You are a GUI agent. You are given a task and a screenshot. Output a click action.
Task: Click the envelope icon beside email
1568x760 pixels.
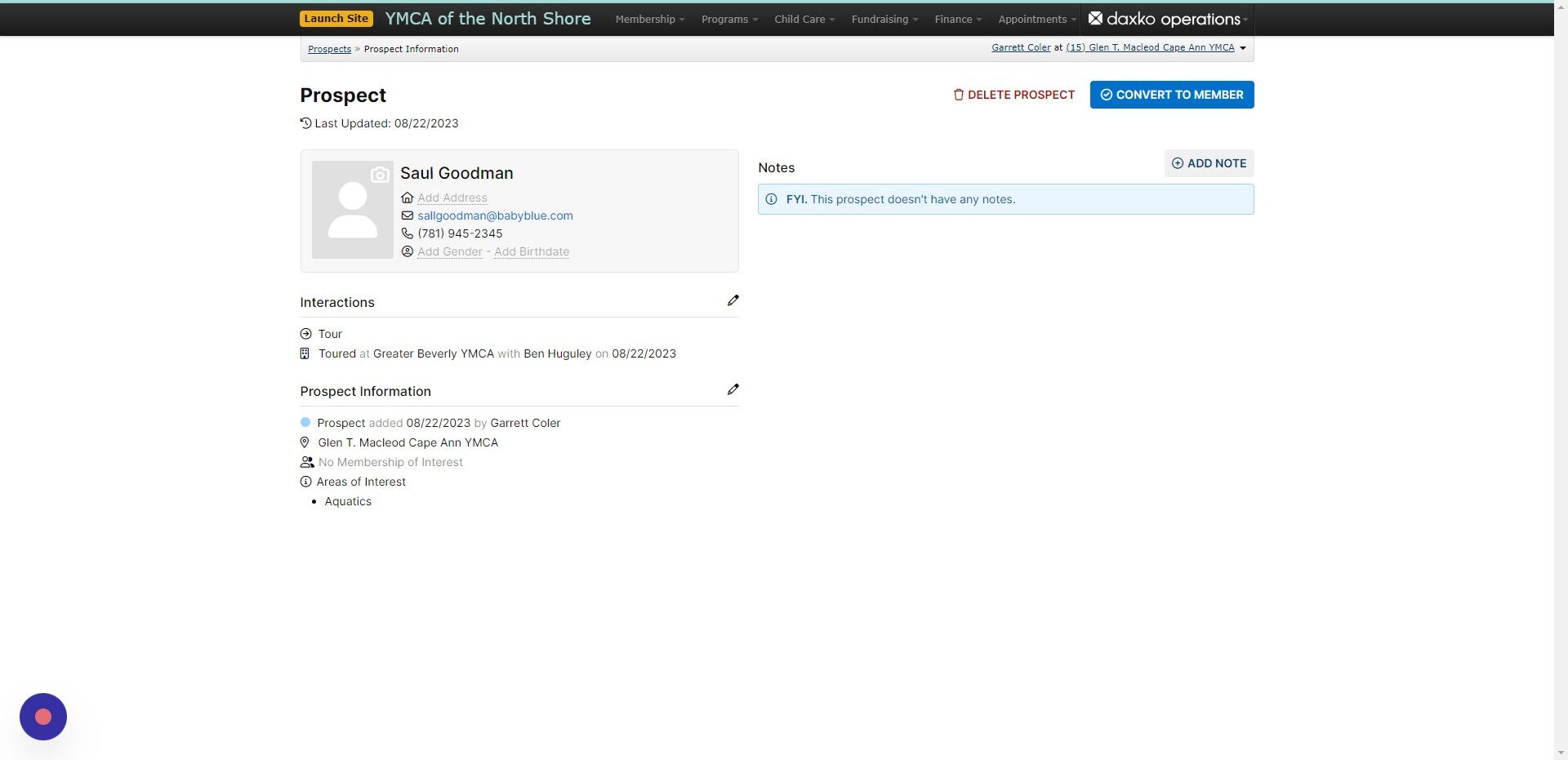tap(408, 216)
